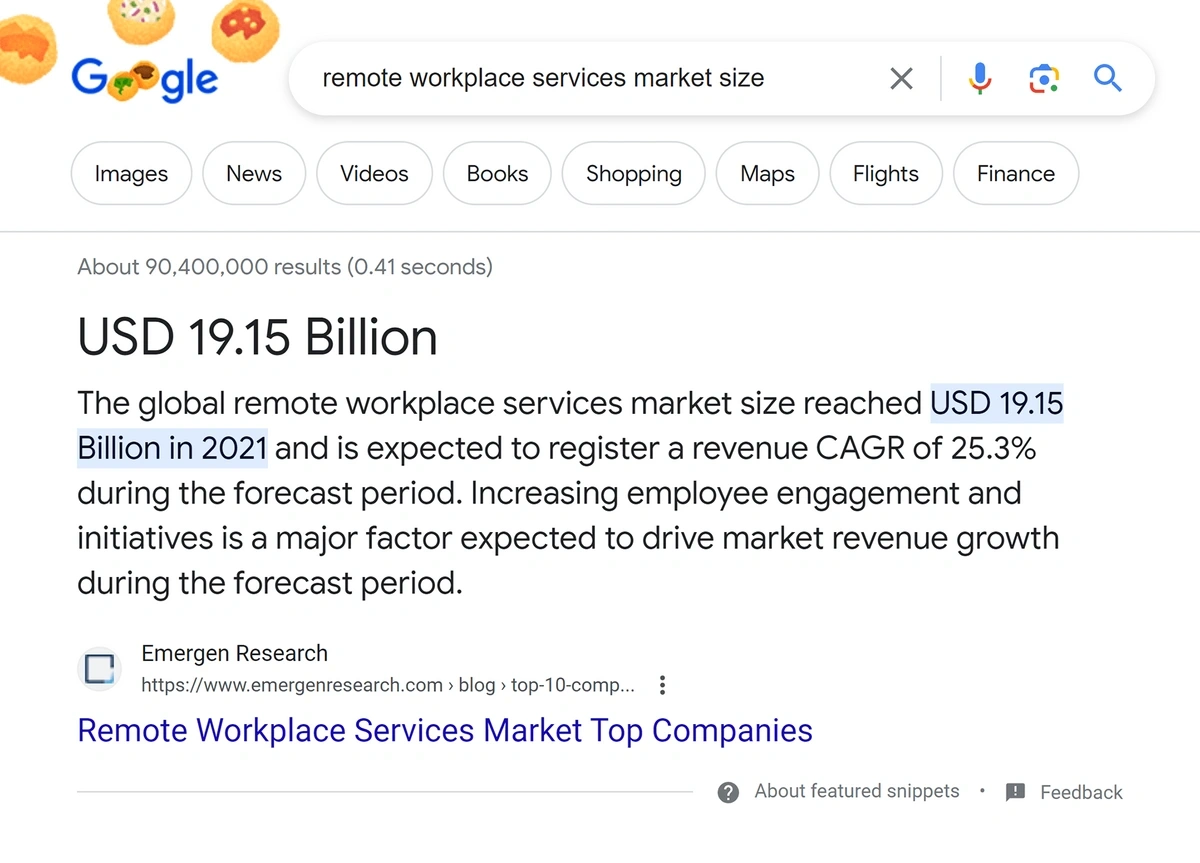
Task: Go to the Shopping tab
Action: [634, 174]
